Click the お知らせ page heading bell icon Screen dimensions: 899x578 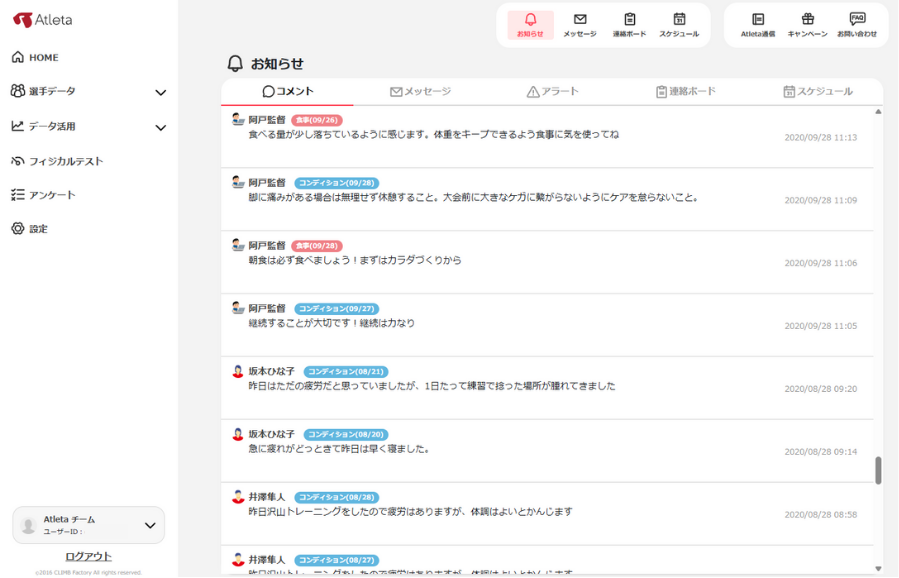(235, 63)
